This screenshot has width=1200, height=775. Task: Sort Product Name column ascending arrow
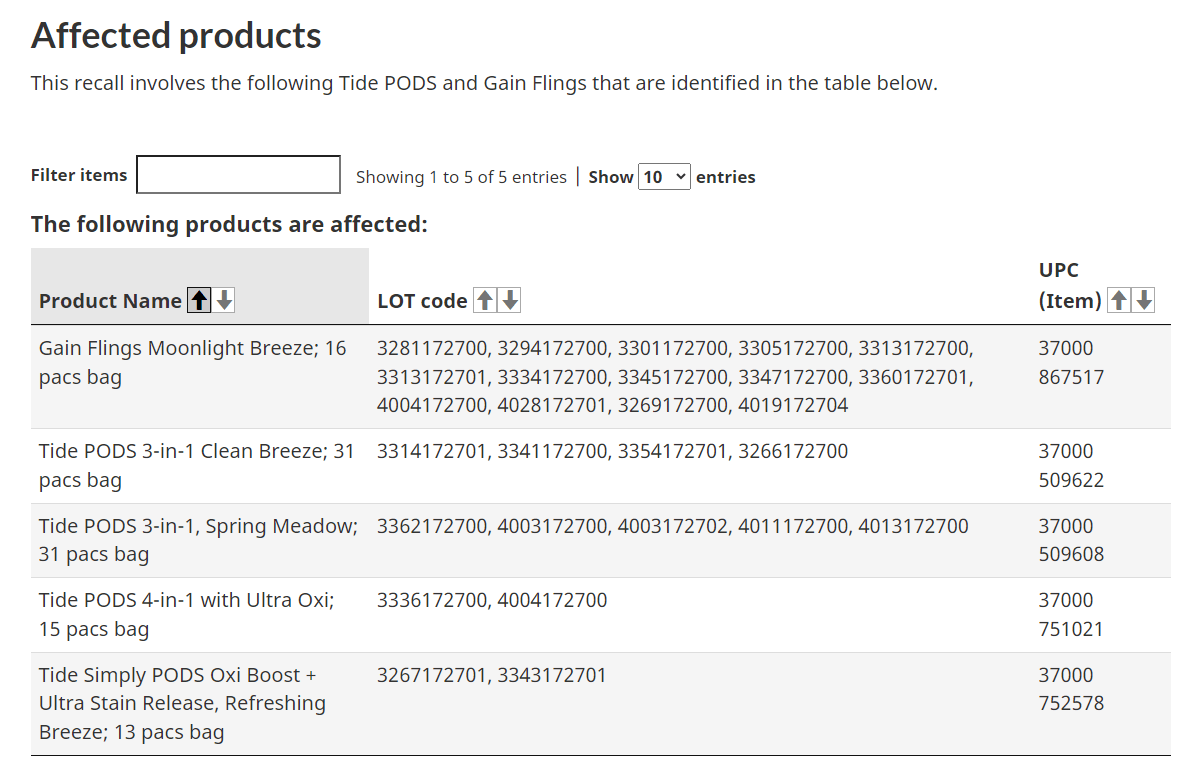200,300
